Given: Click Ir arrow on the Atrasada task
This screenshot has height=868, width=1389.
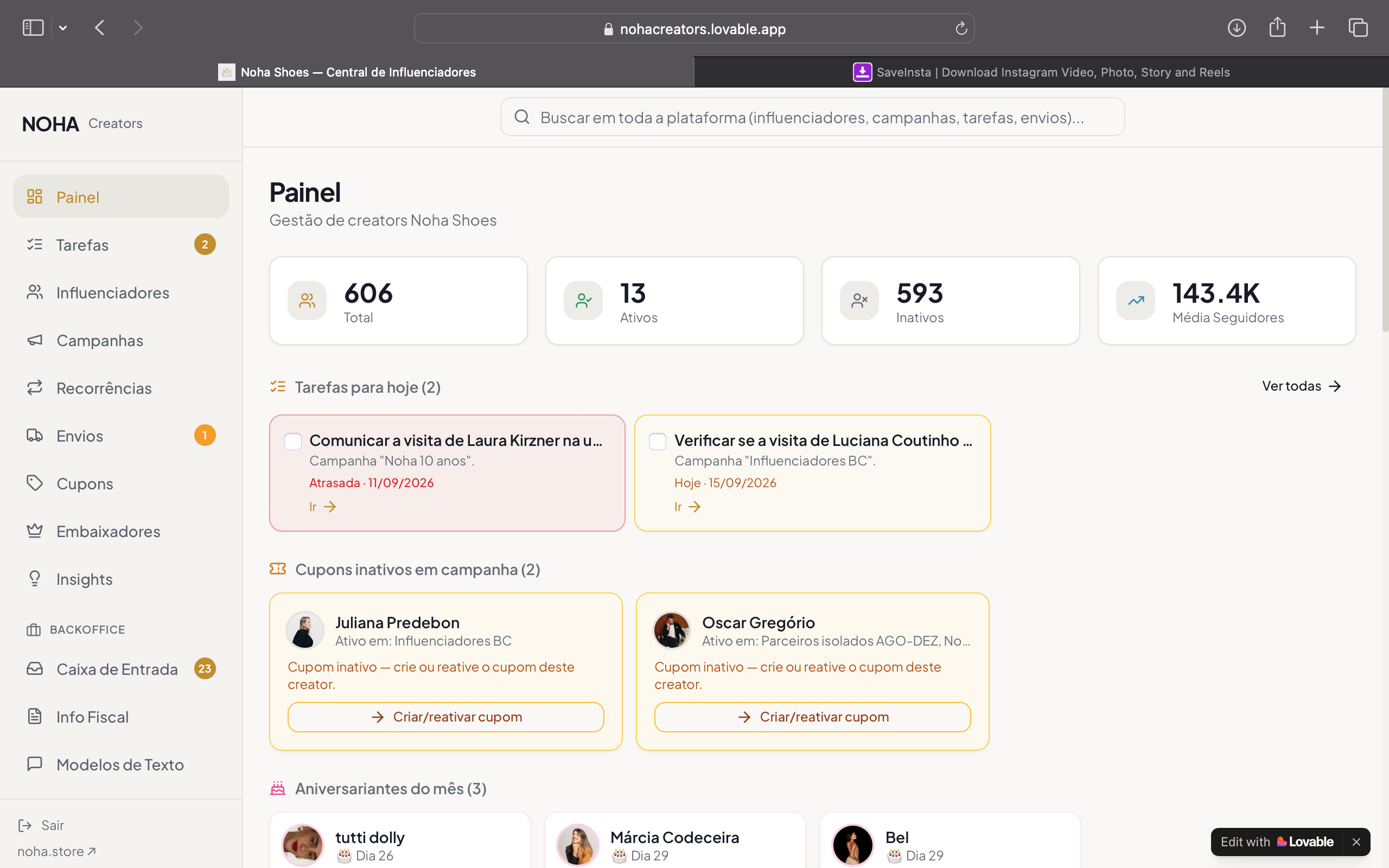Looking at the screenshot, I should click(x=323, y=506).
